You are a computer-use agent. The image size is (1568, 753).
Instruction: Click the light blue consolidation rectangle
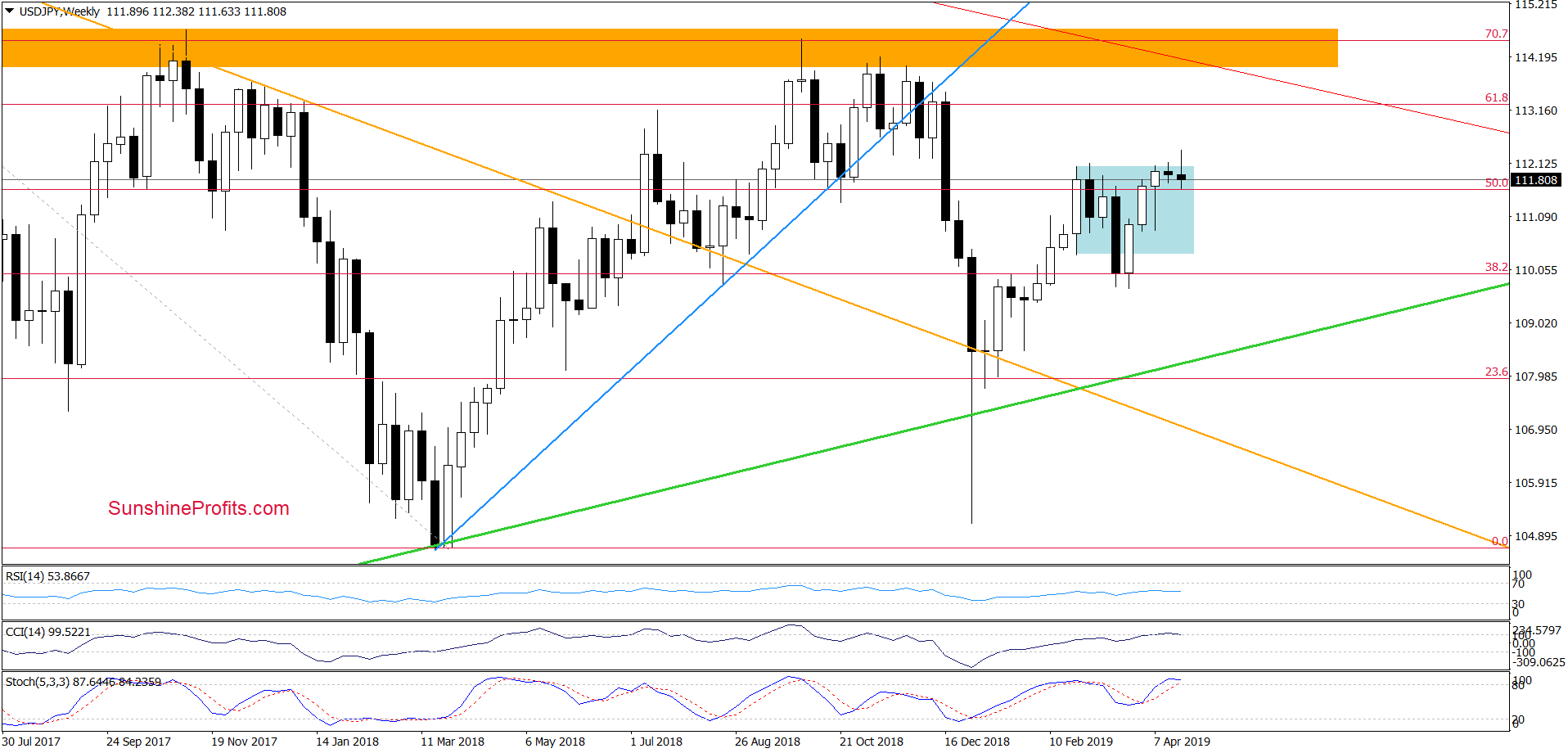coord(1135,210)
